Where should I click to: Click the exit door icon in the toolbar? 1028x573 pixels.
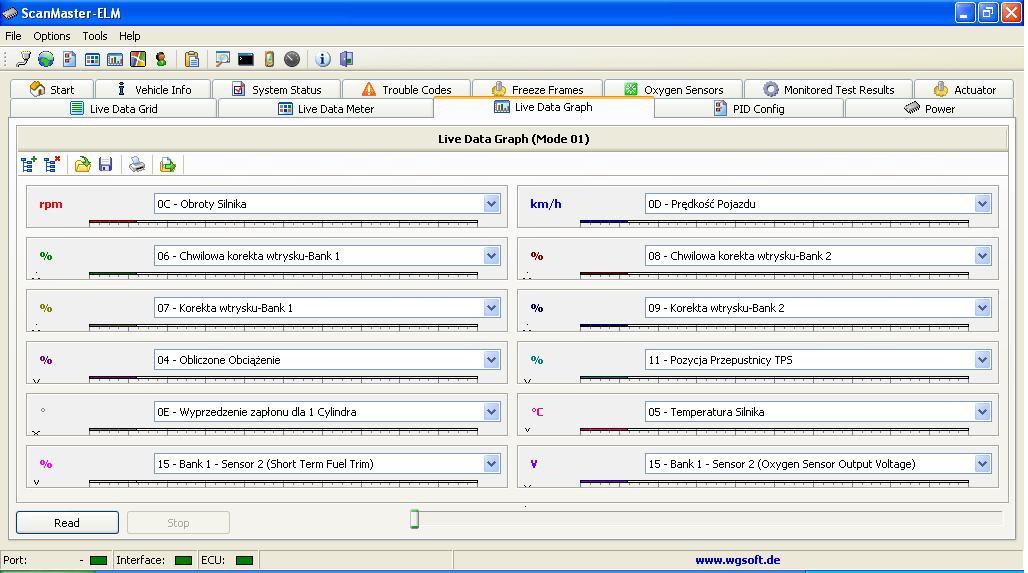(346, 60)
